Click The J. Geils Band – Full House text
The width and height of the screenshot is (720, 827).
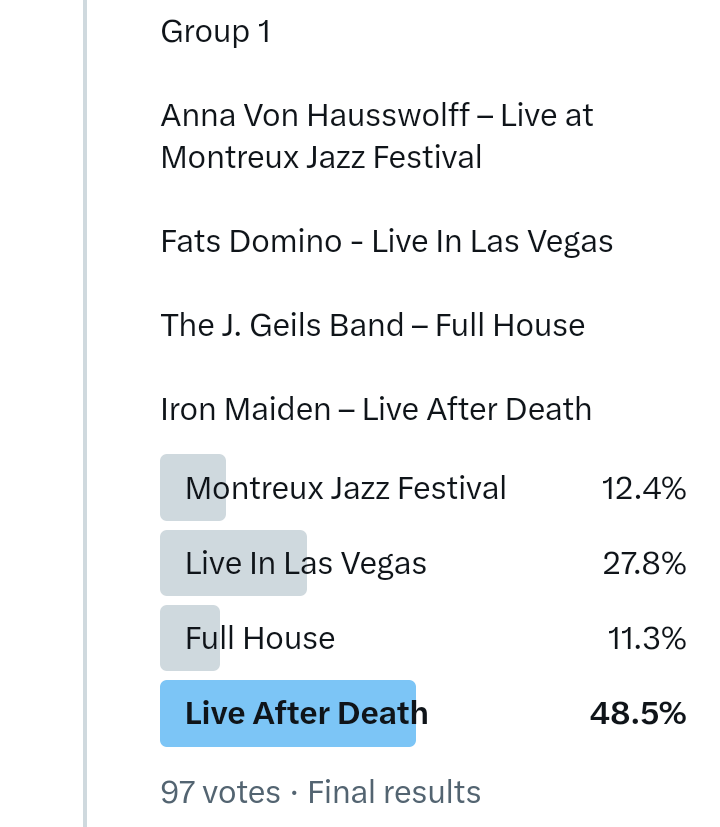(372, 325)
